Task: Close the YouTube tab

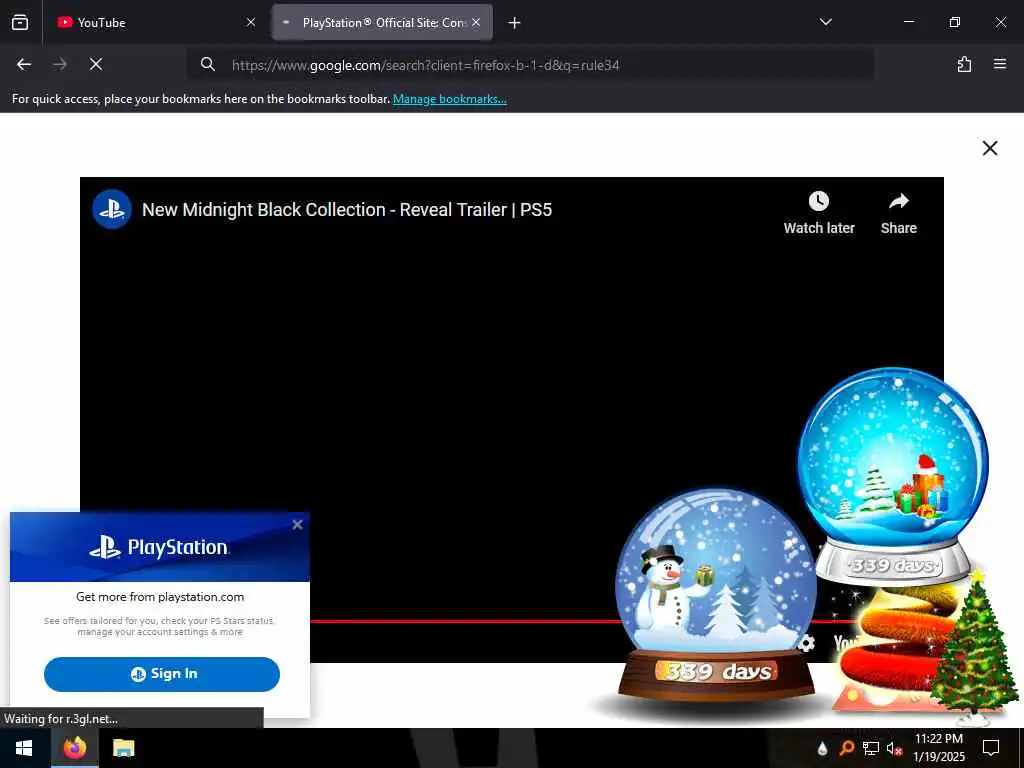Action: (251, 22)
